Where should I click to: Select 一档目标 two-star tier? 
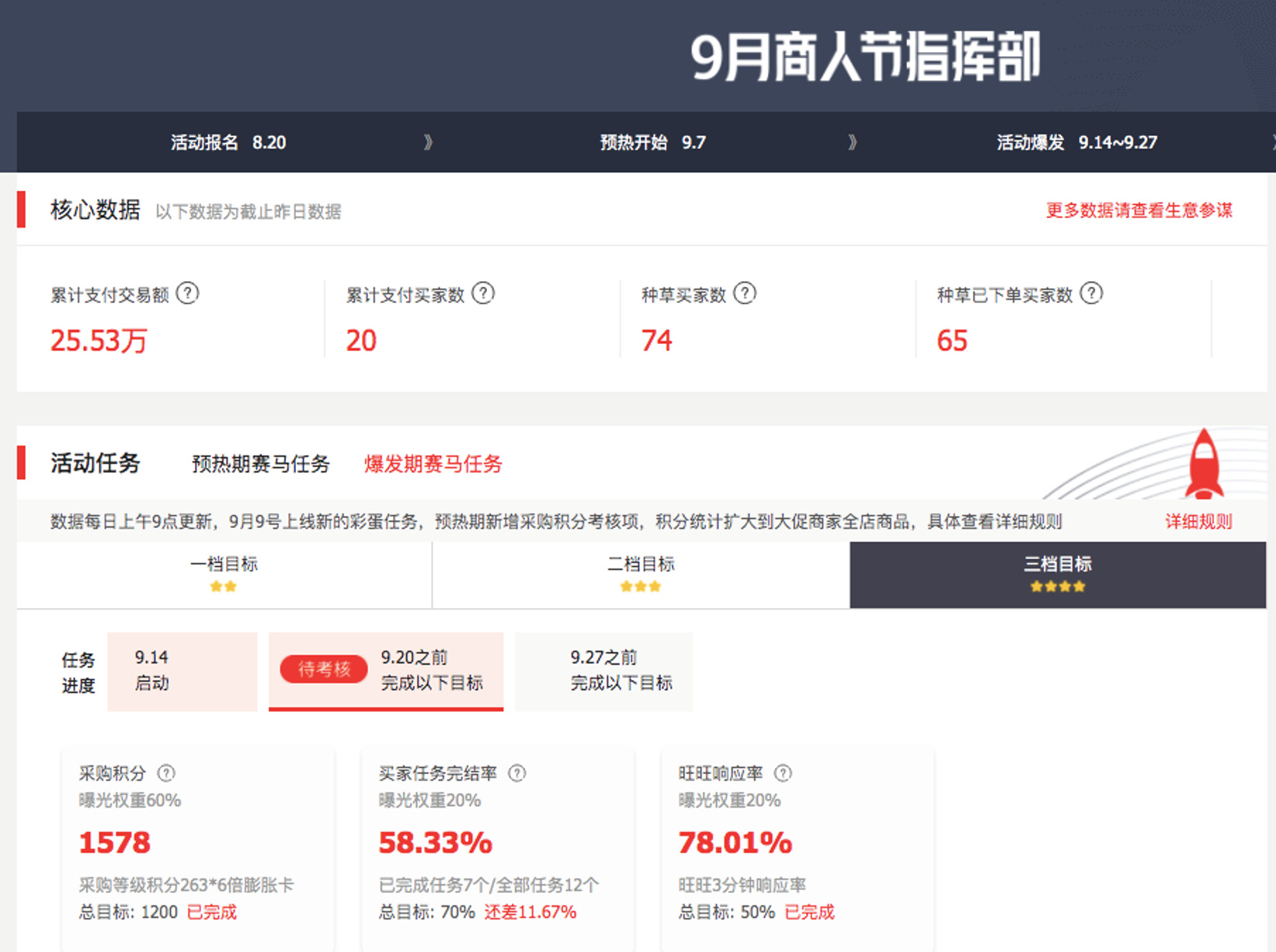pyautogui.click(x=224, y=574)
